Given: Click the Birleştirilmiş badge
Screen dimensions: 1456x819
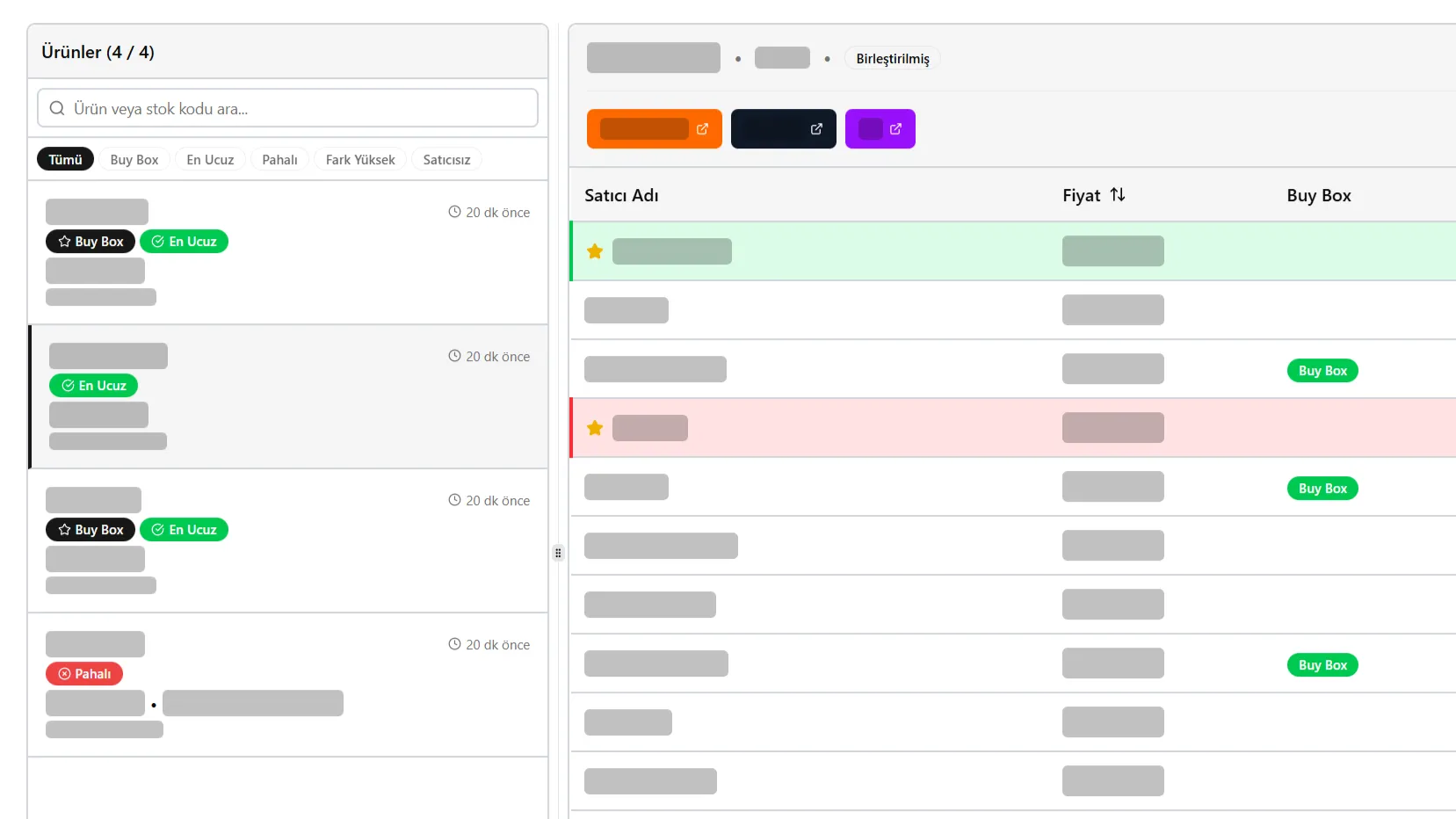Looking at the screenshot, I should click(x=892, y=59).
